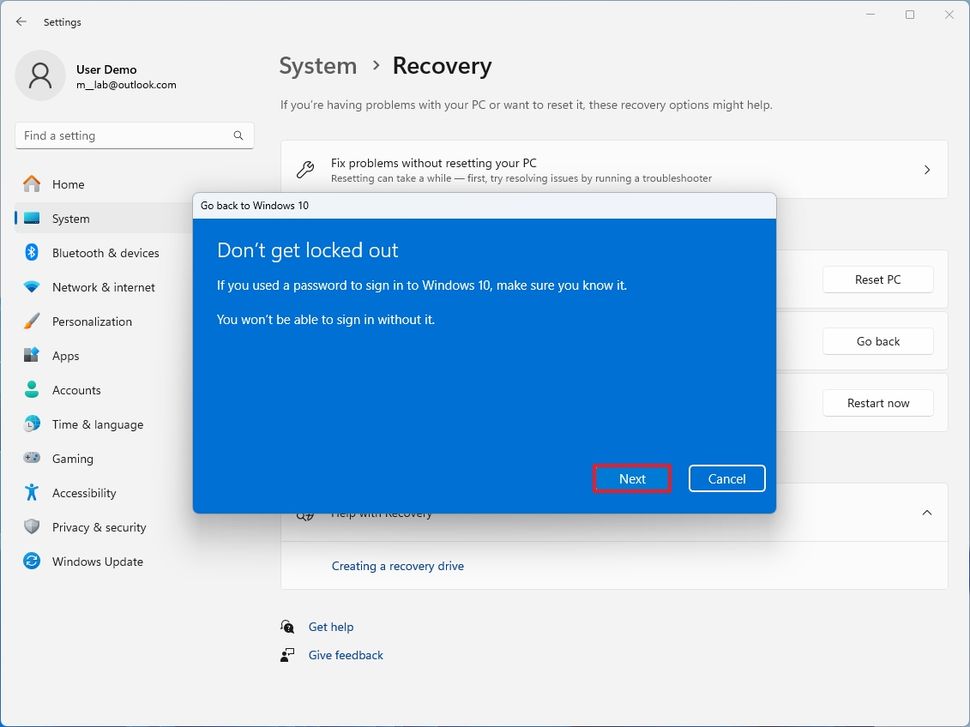Open Time & language settings
Viewport: 970px width, 727px height.
32,424
